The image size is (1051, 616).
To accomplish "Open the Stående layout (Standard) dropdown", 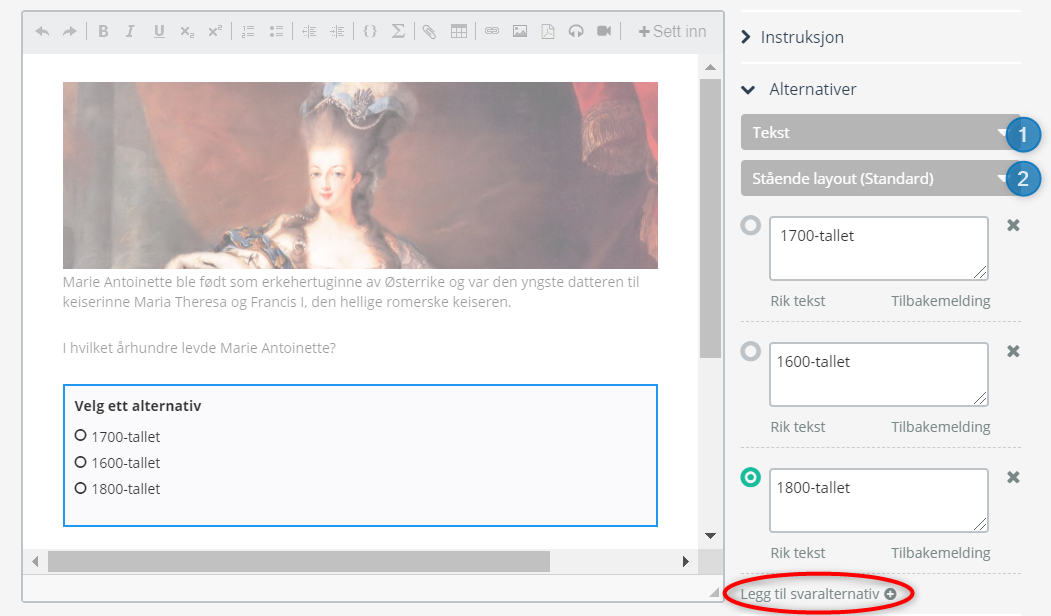I will pos(881,178).
